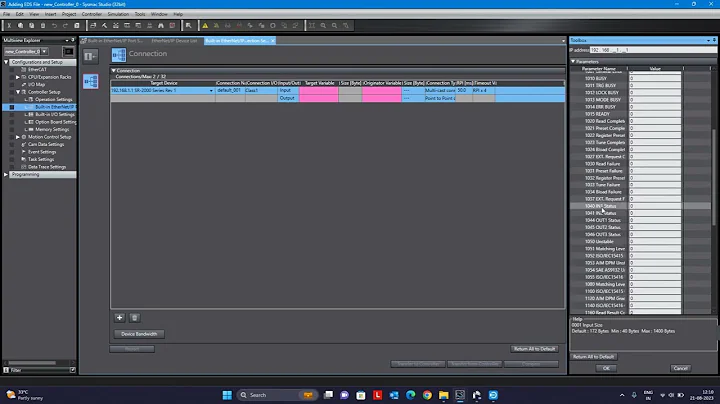Click the Zoom Out magnifier toolbar icon
This screenshot has height=404, width=720.
tap(335, 26)
